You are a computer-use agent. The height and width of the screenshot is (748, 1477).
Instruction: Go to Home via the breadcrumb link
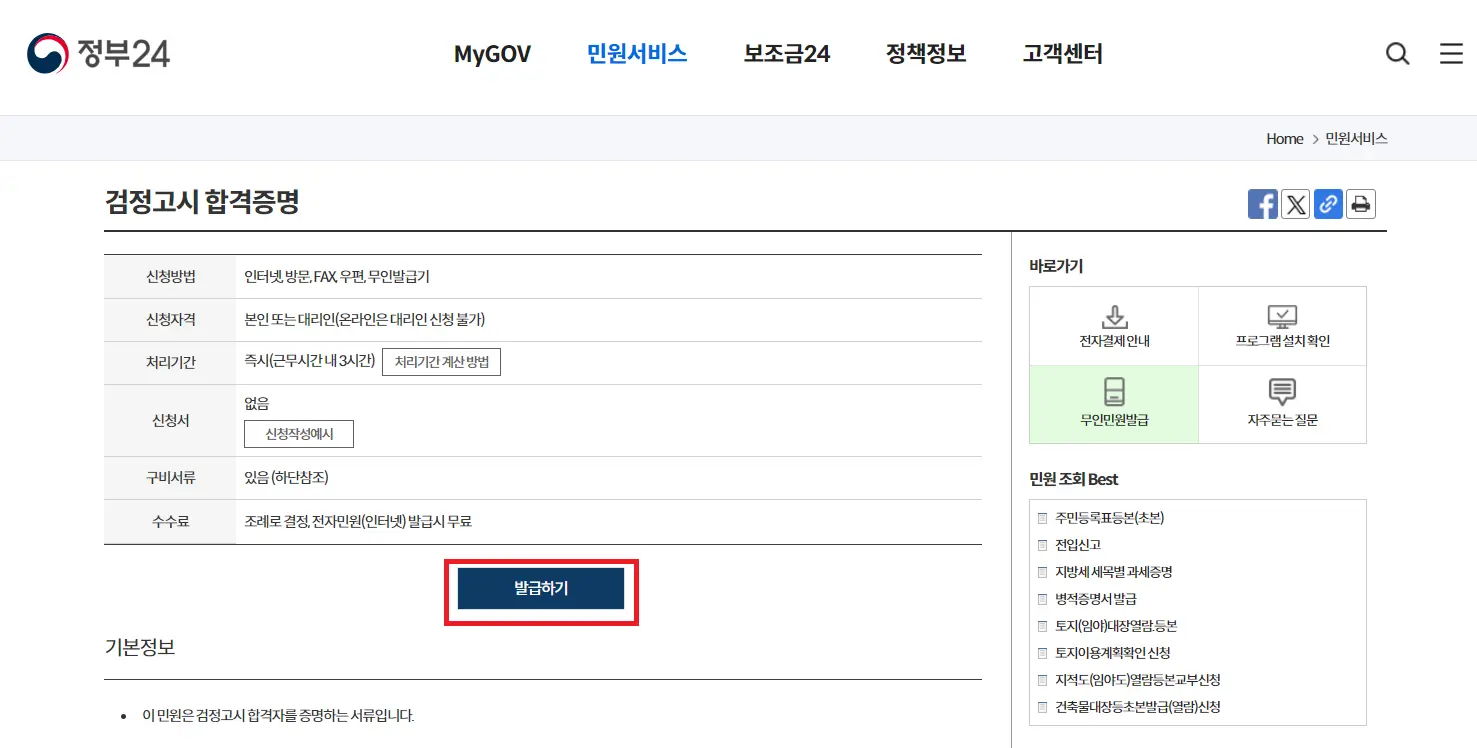pyautogui.click(x=1284, y=138)
